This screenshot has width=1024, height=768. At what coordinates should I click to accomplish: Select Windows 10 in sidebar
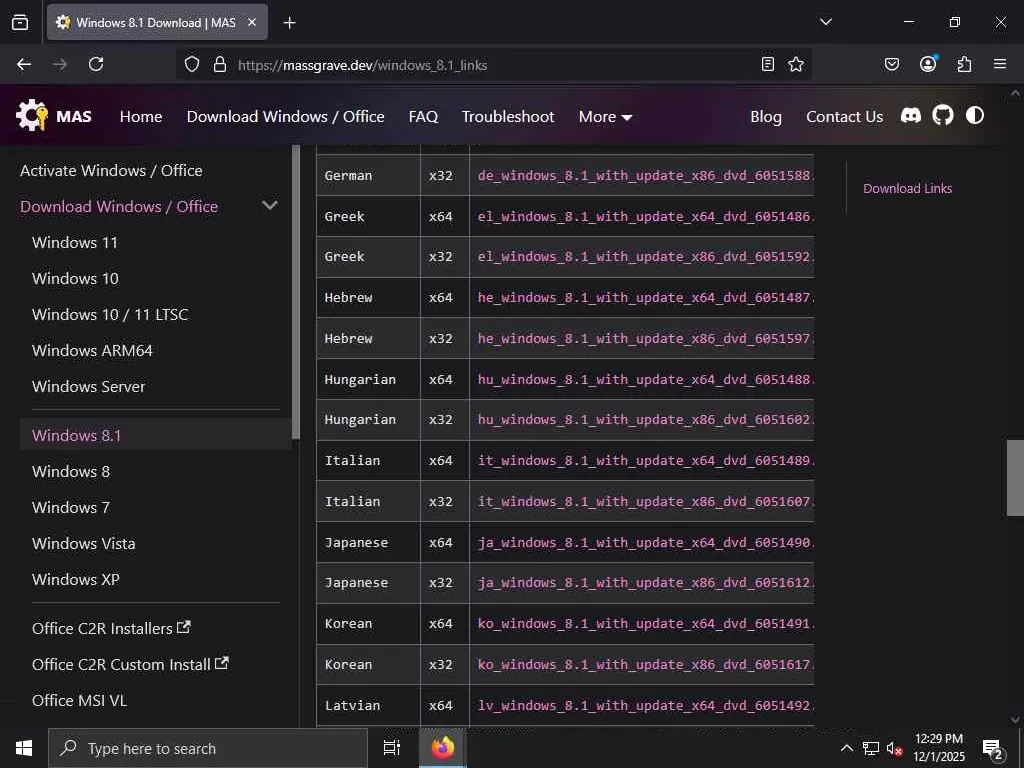tap(75, 278)
